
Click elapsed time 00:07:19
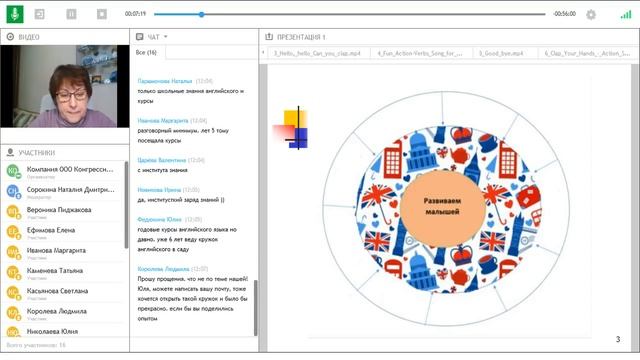[x=135, y=14]
